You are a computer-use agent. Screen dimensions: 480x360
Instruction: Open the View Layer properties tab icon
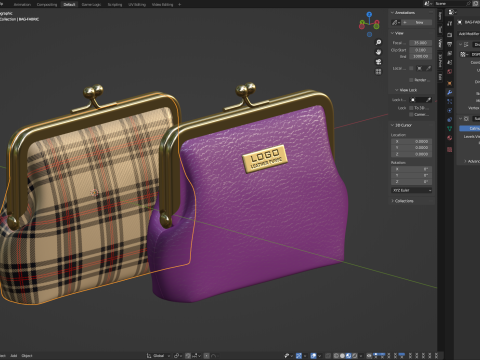click(450, 53)
